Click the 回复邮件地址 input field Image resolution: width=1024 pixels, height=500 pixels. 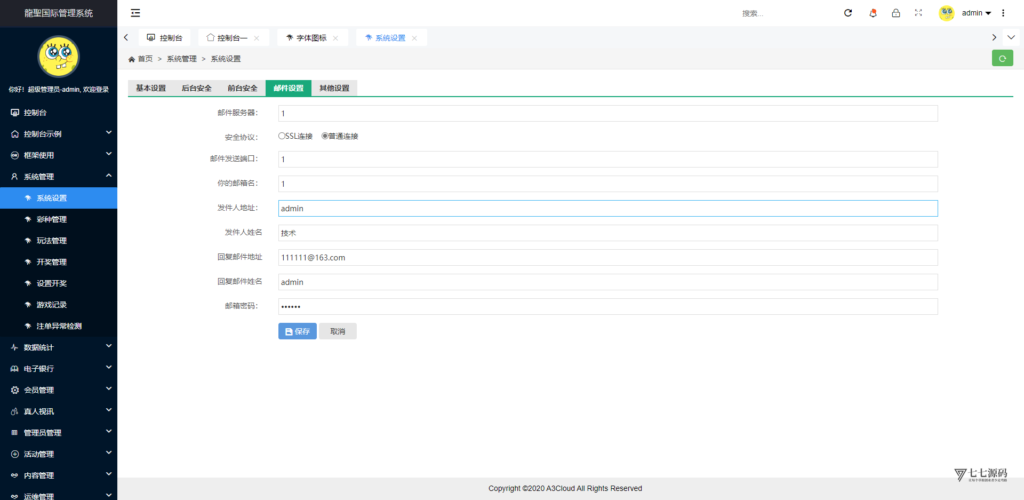pyautogui.click(x=607, y=258)
